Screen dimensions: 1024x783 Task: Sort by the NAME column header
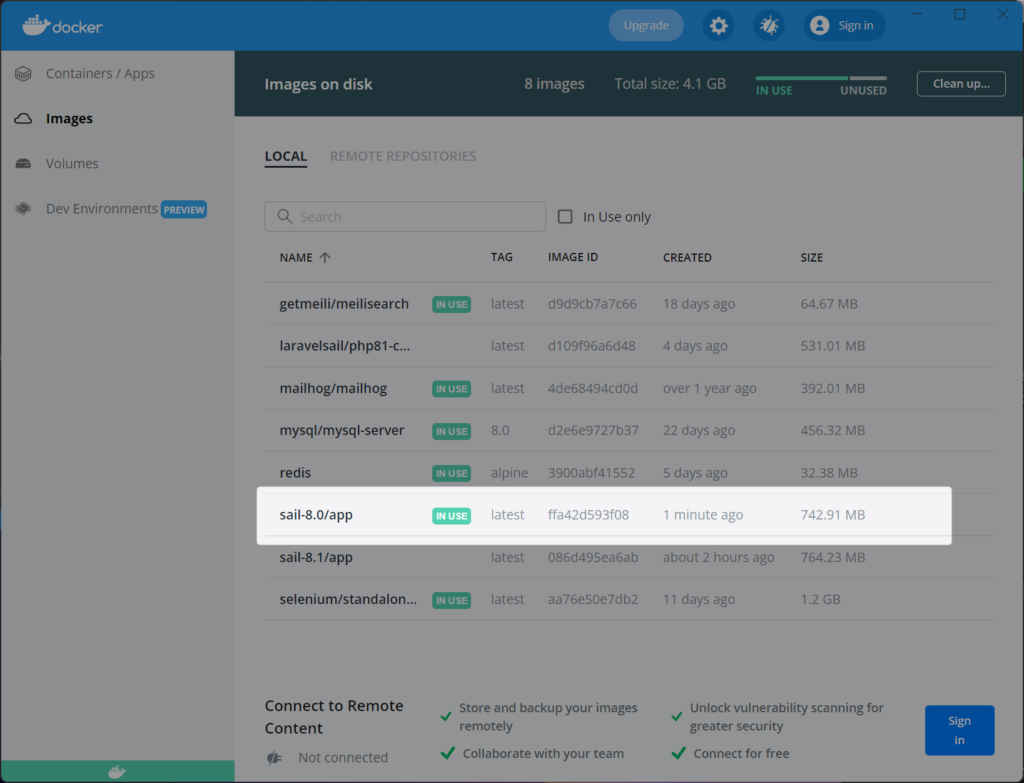click(296, 257)
